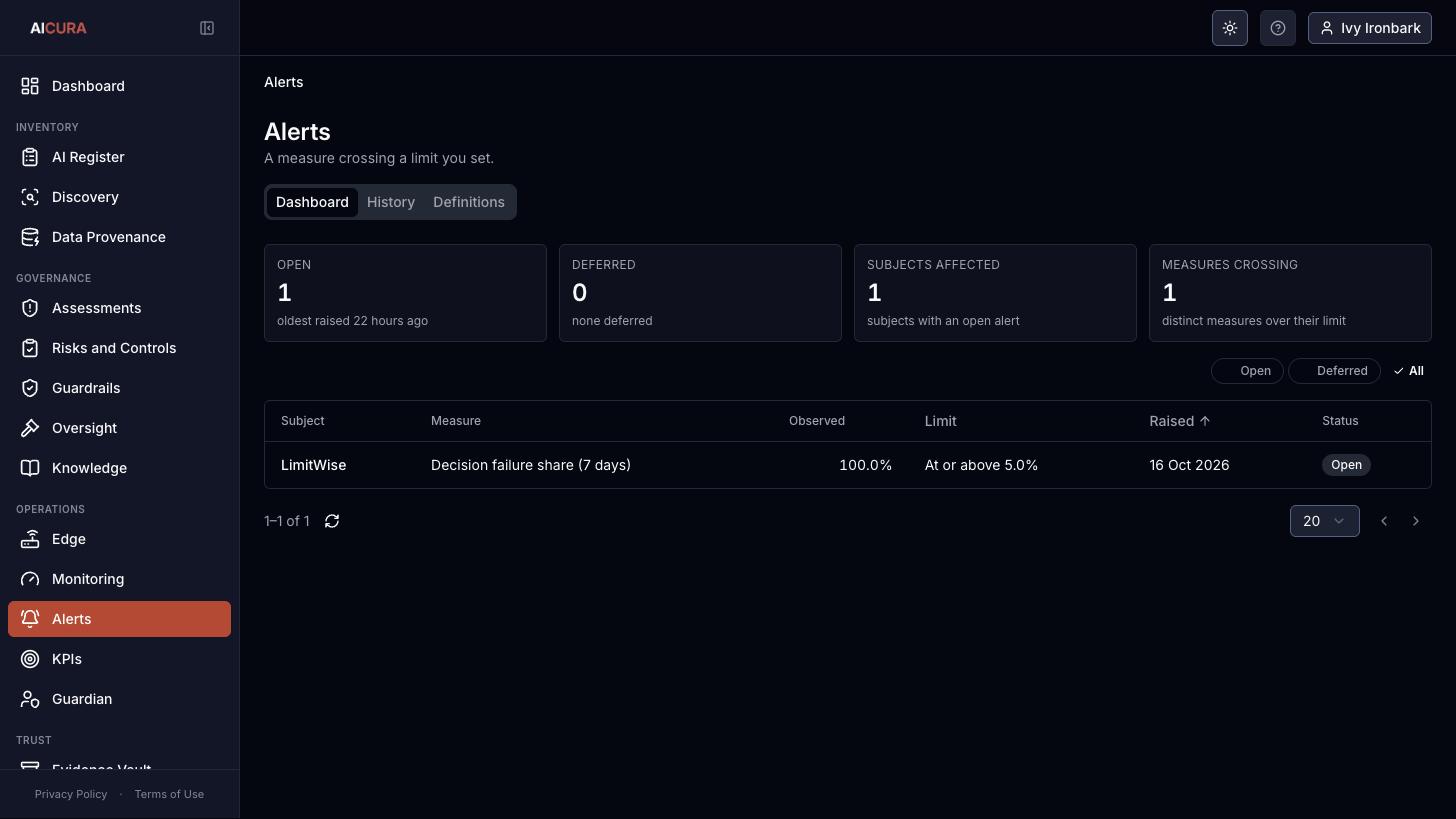
Task: Click the Discovery scan icon
Action: (x=30, y=197)
